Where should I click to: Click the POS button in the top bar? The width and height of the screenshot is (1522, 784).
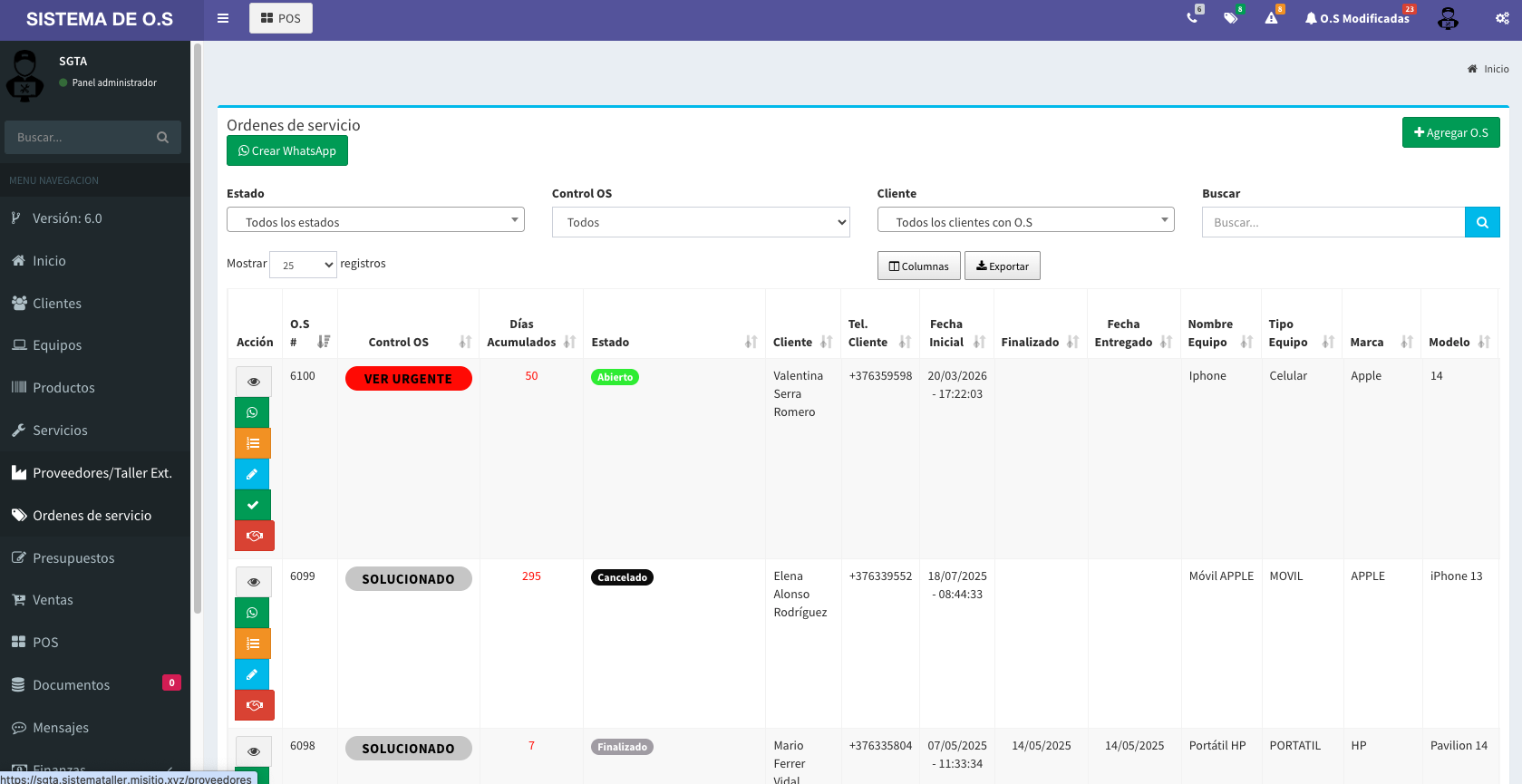point(281,18)
